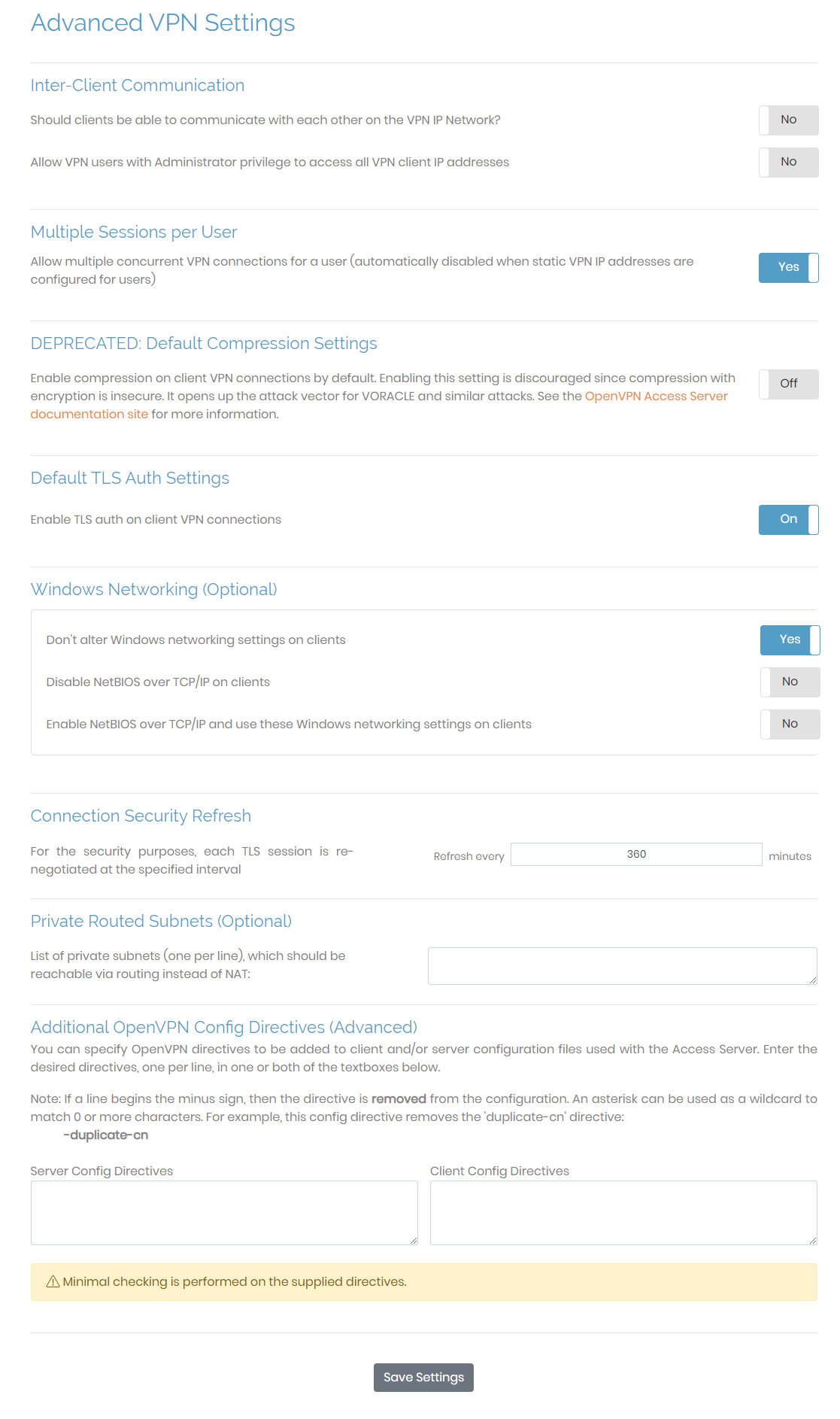Toggle Enable NetBIOS over TCP/IP switch
This screenshot has height=1419, width=840.
click(x=790, y=725)
